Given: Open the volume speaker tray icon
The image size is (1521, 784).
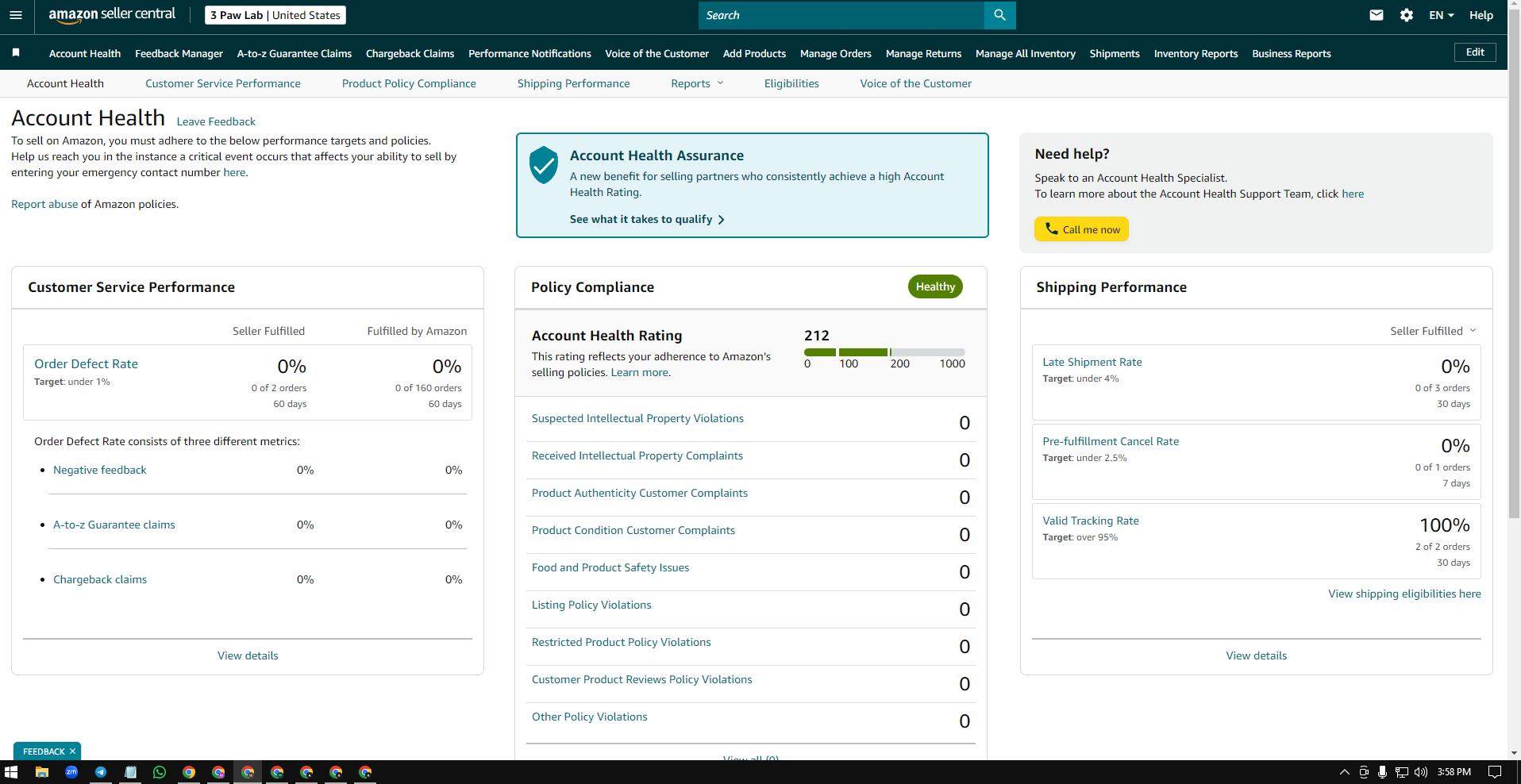Looking at the screenshot, I should [x=1421, y=772].
